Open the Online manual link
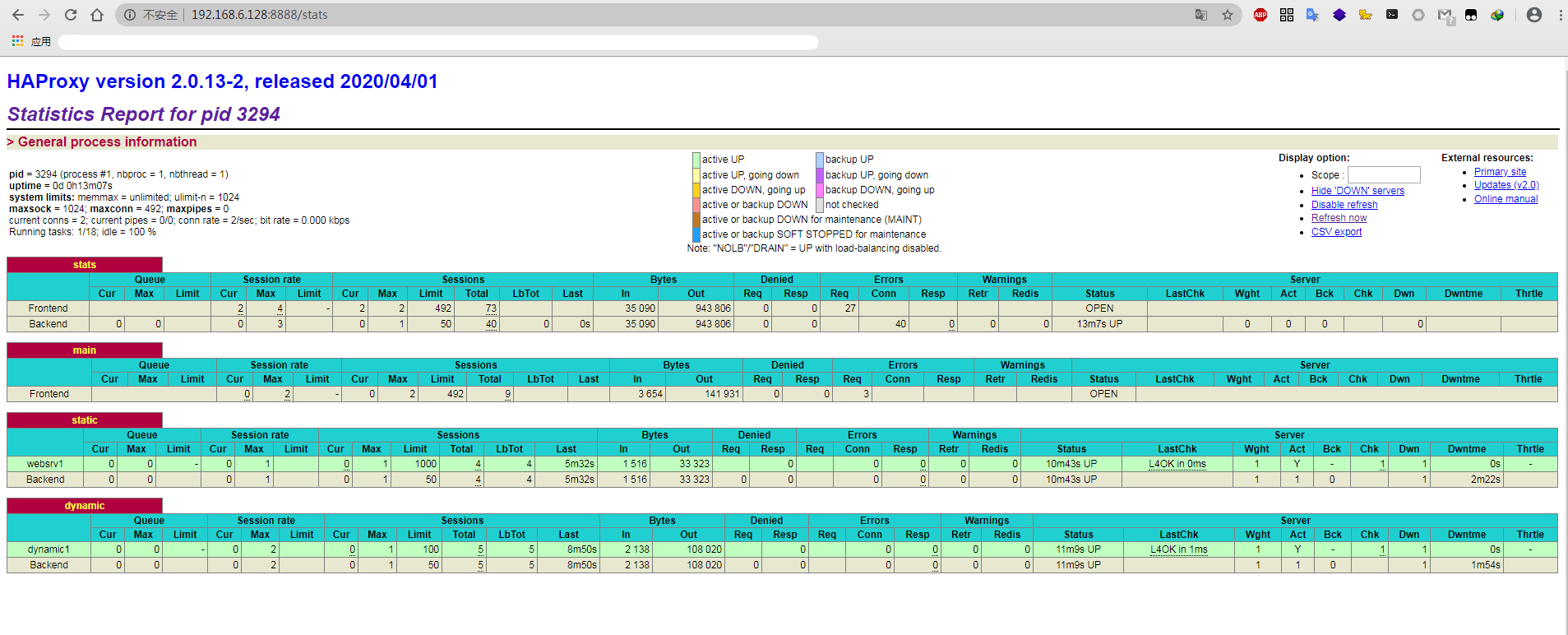The width and height of the screenshot is (1568, 635). 1506,199
